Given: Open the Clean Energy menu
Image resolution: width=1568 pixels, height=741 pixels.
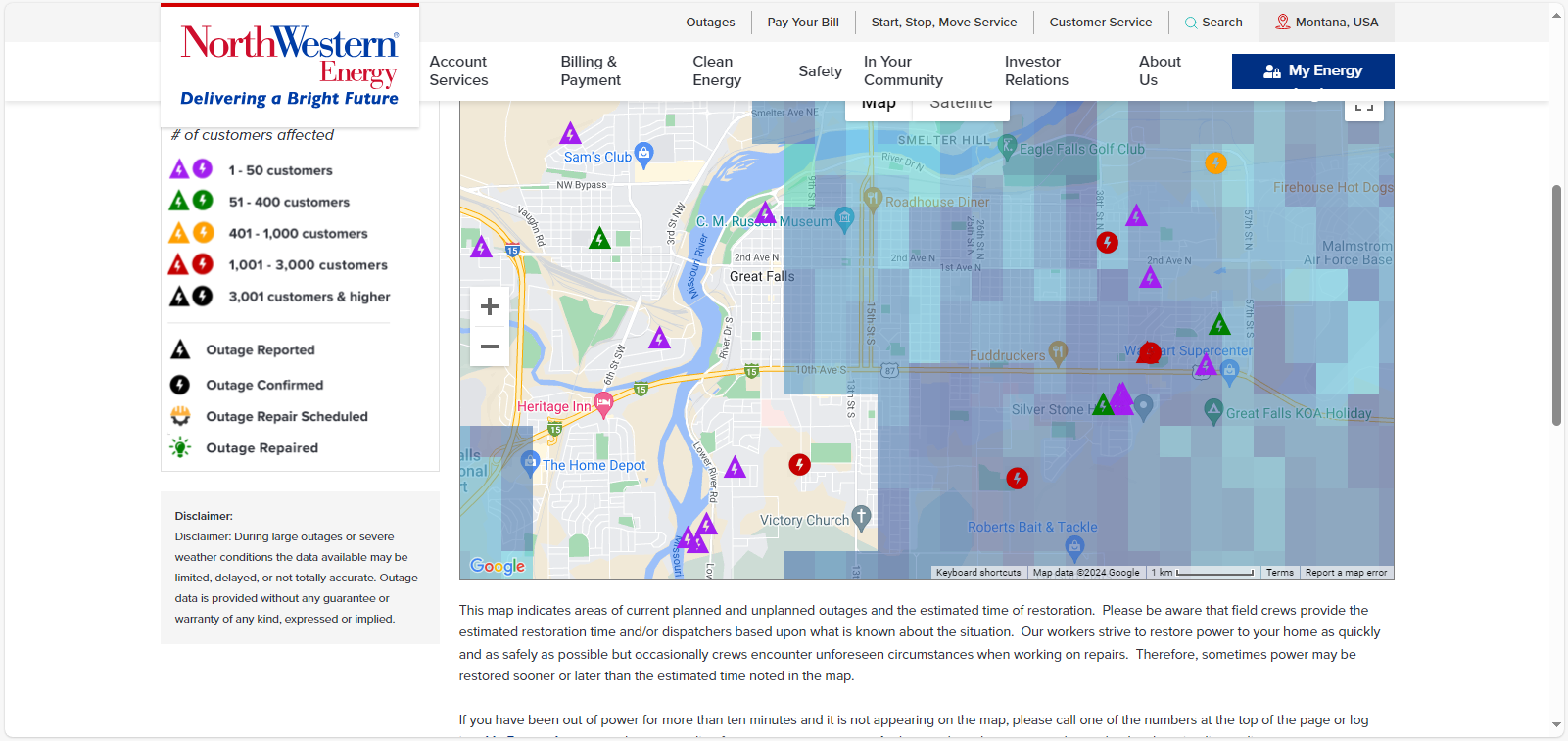Looking at the screenshot, I should click(717, 70).
